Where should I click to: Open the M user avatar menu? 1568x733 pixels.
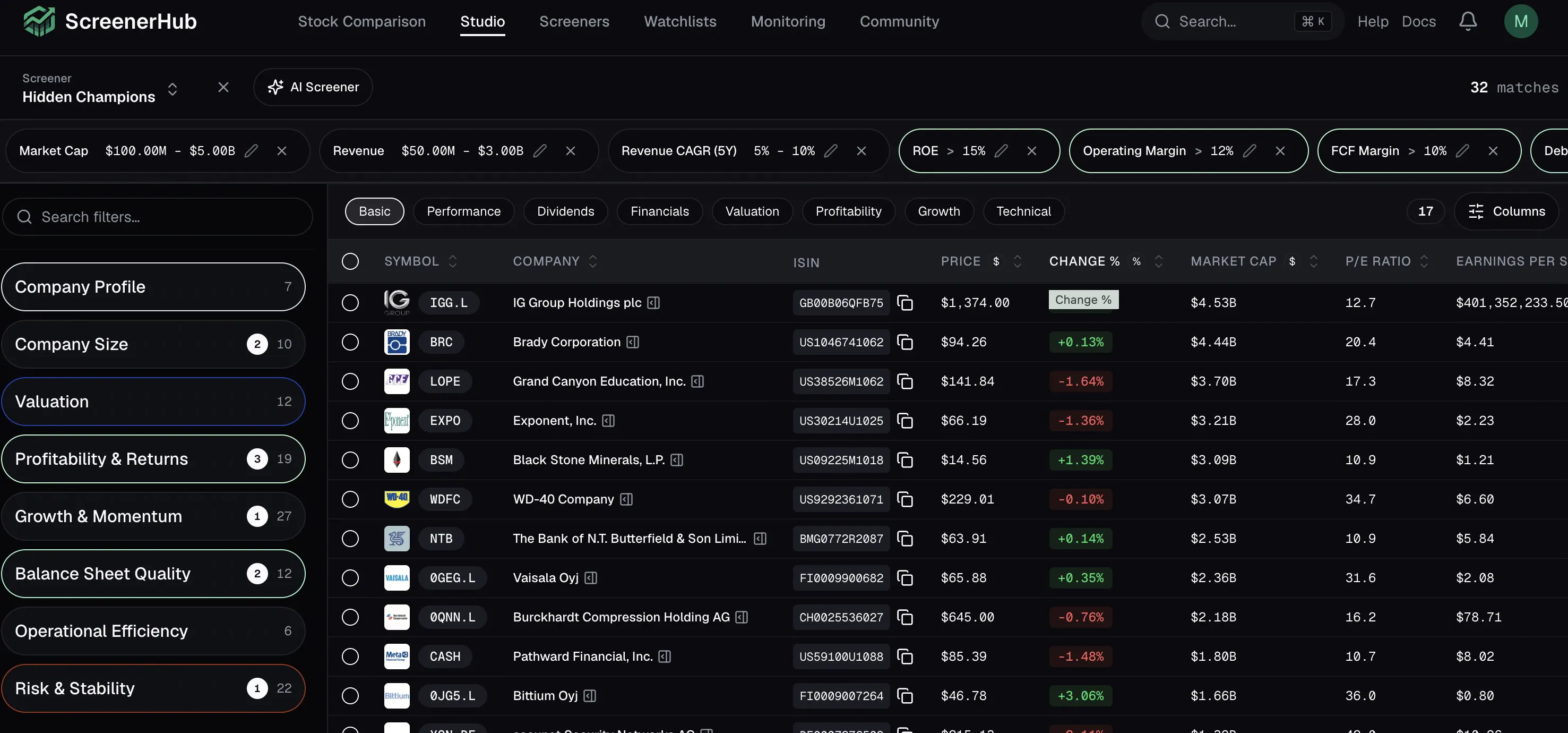coord(1521,21)
